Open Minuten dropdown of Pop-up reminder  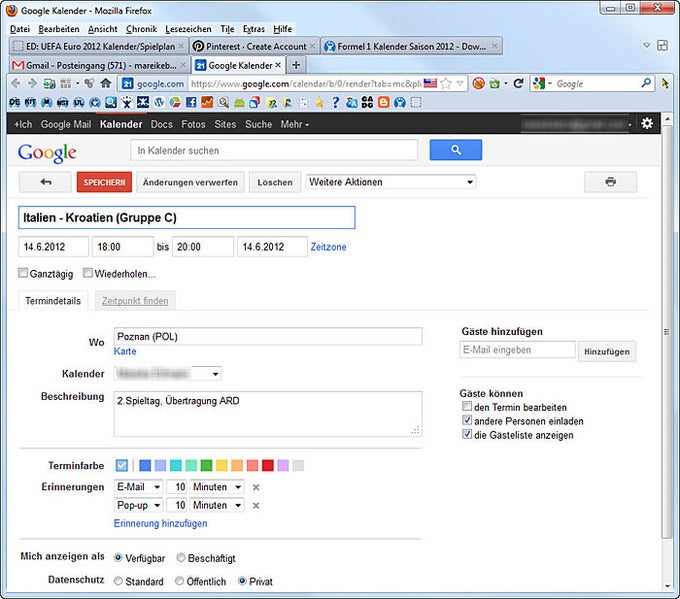(x=217, y=505)
